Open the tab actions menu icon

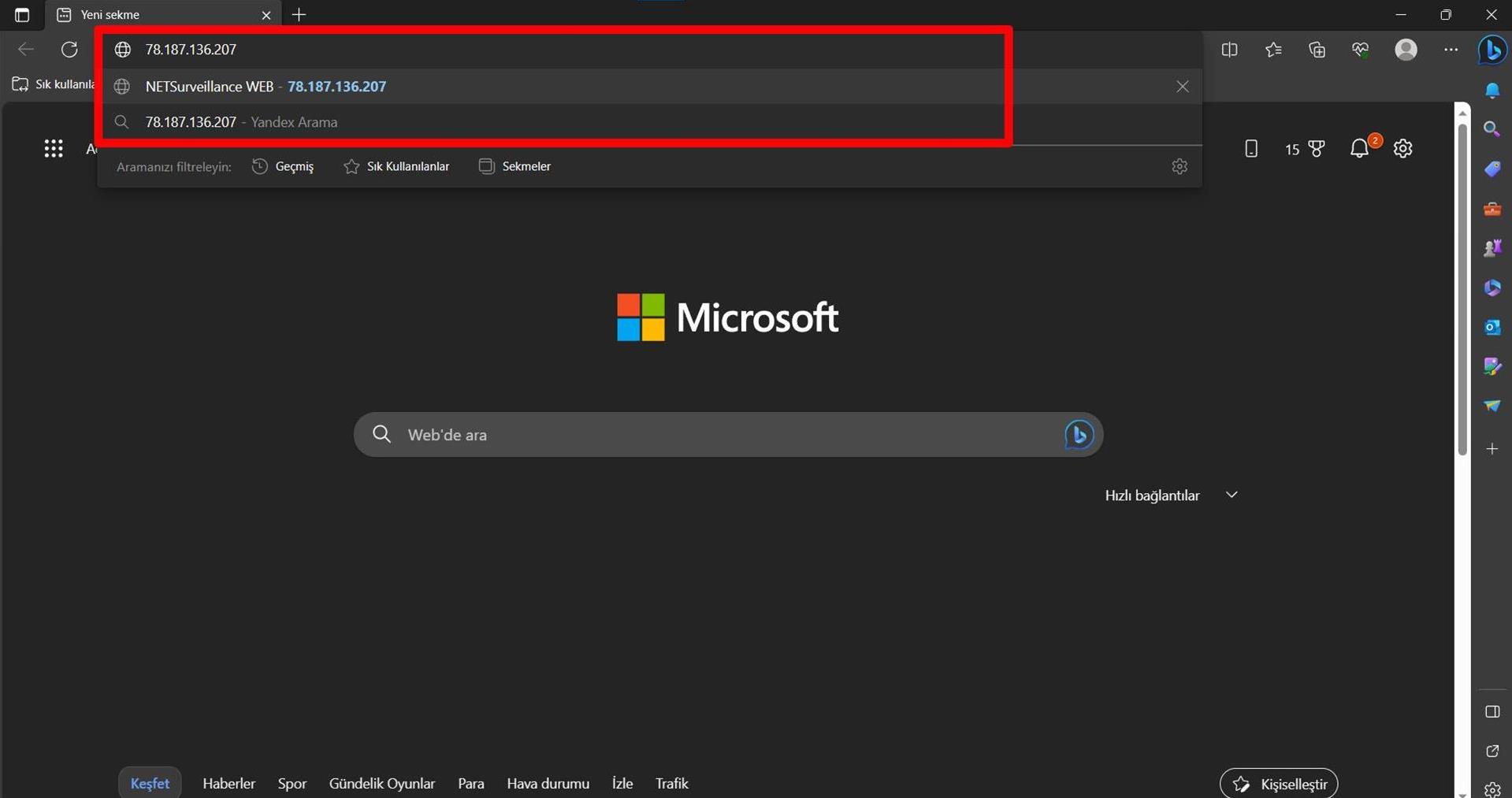(21, 15)
